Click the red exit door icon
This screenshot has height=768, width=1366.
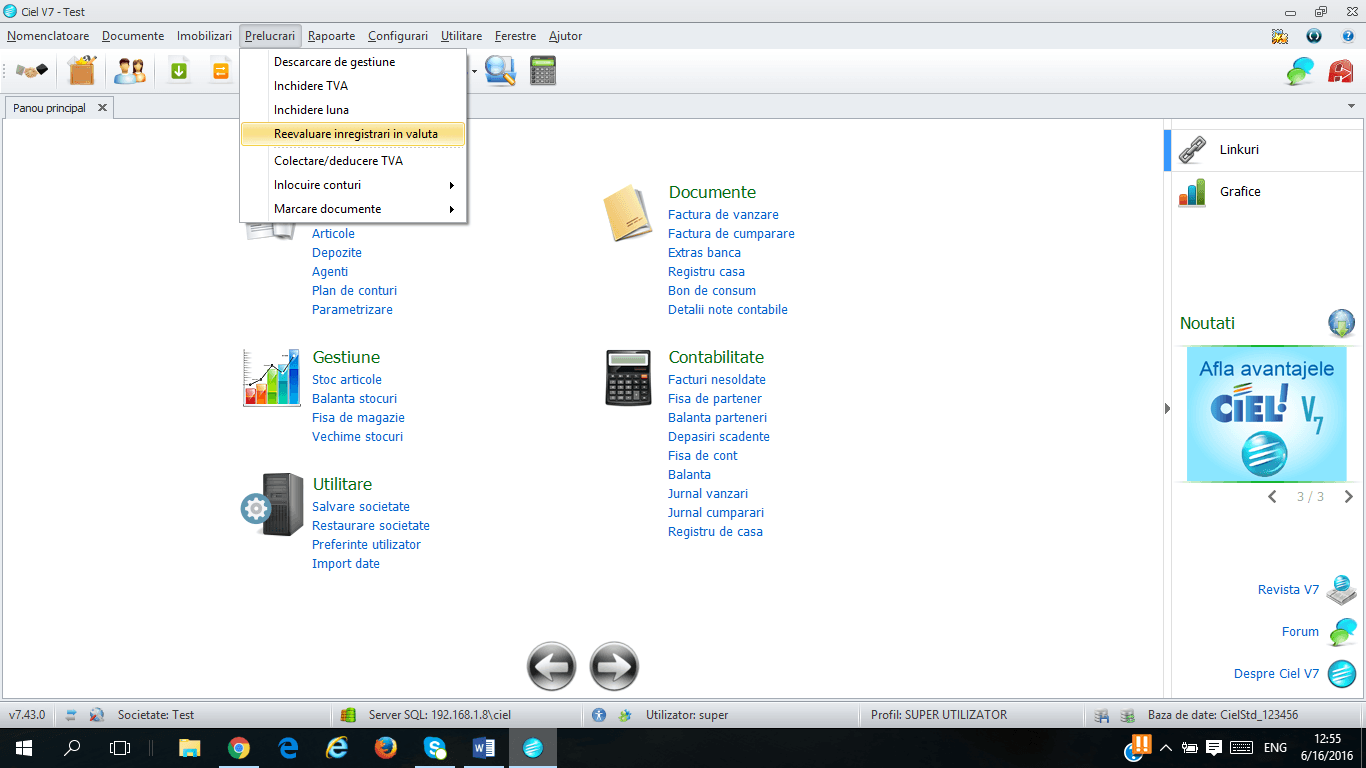[1340, 71]
